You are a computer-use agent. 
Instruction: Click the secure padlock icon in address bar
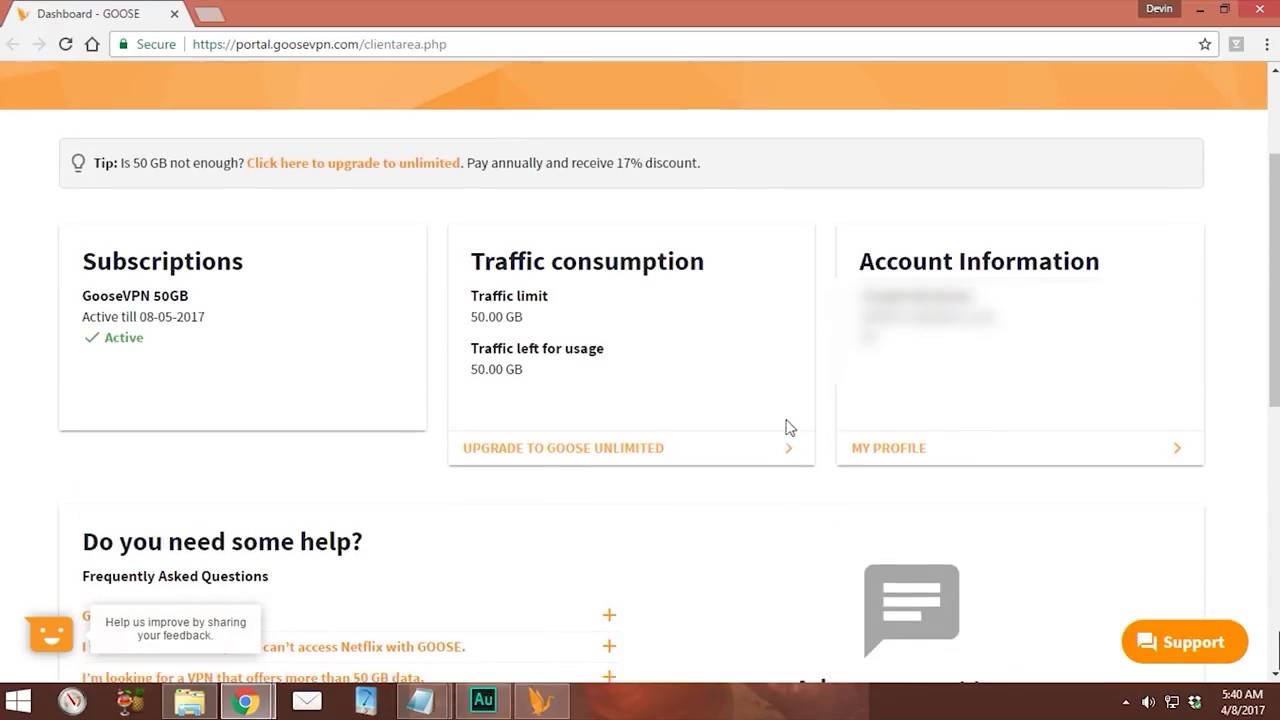point(124,44)
